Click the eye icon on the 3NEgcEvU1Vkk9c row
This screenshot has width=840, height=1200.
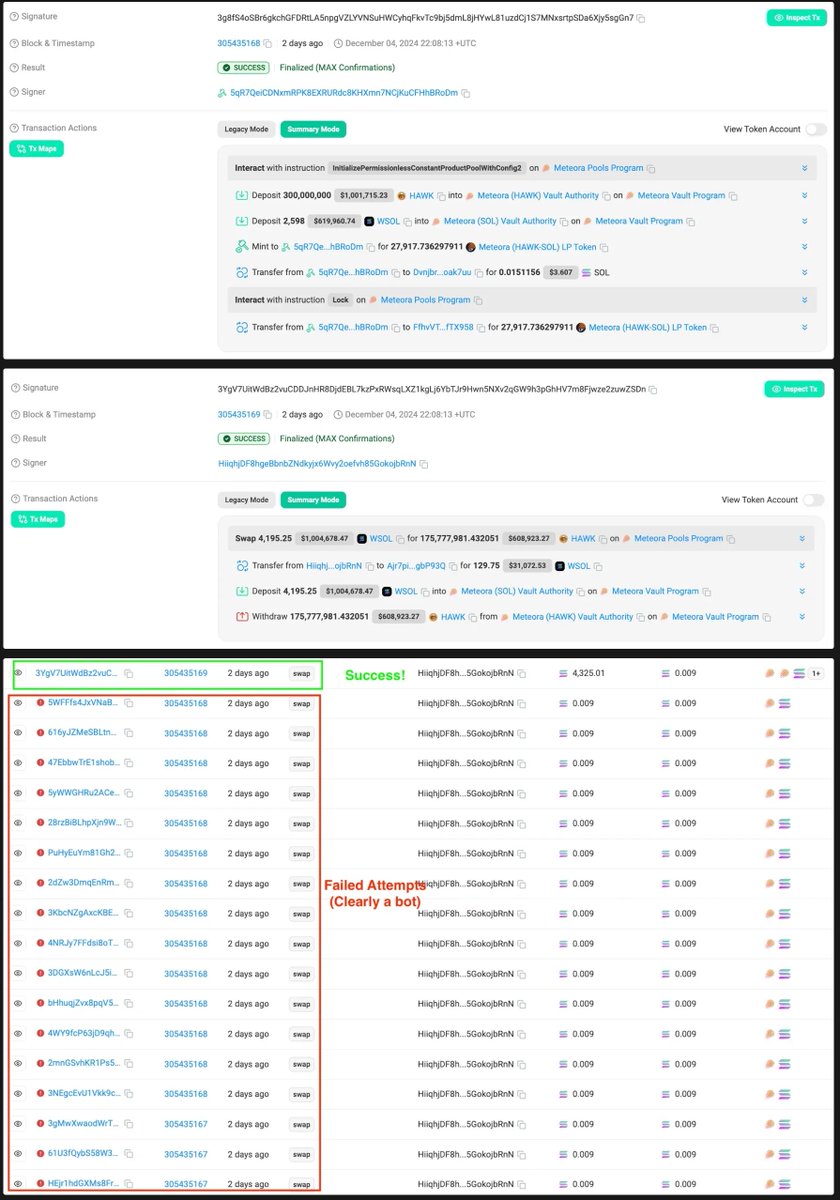[x=18, y=1093]
